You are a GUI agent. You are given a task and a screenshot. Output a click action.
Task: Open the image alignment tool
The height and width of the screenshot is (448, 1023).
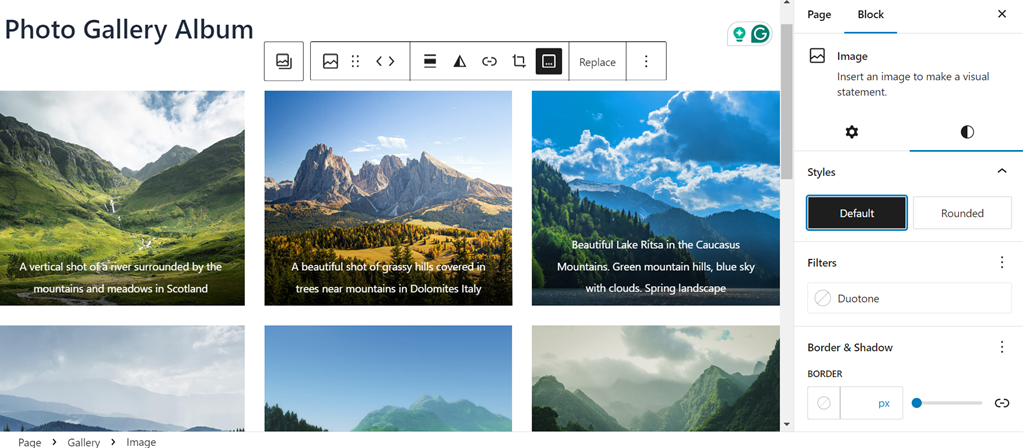tap(429, 62)
